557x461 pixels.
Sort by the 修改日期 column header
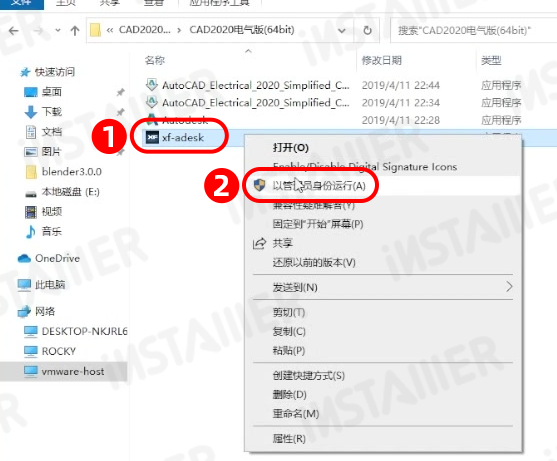(x=381, y=60)
